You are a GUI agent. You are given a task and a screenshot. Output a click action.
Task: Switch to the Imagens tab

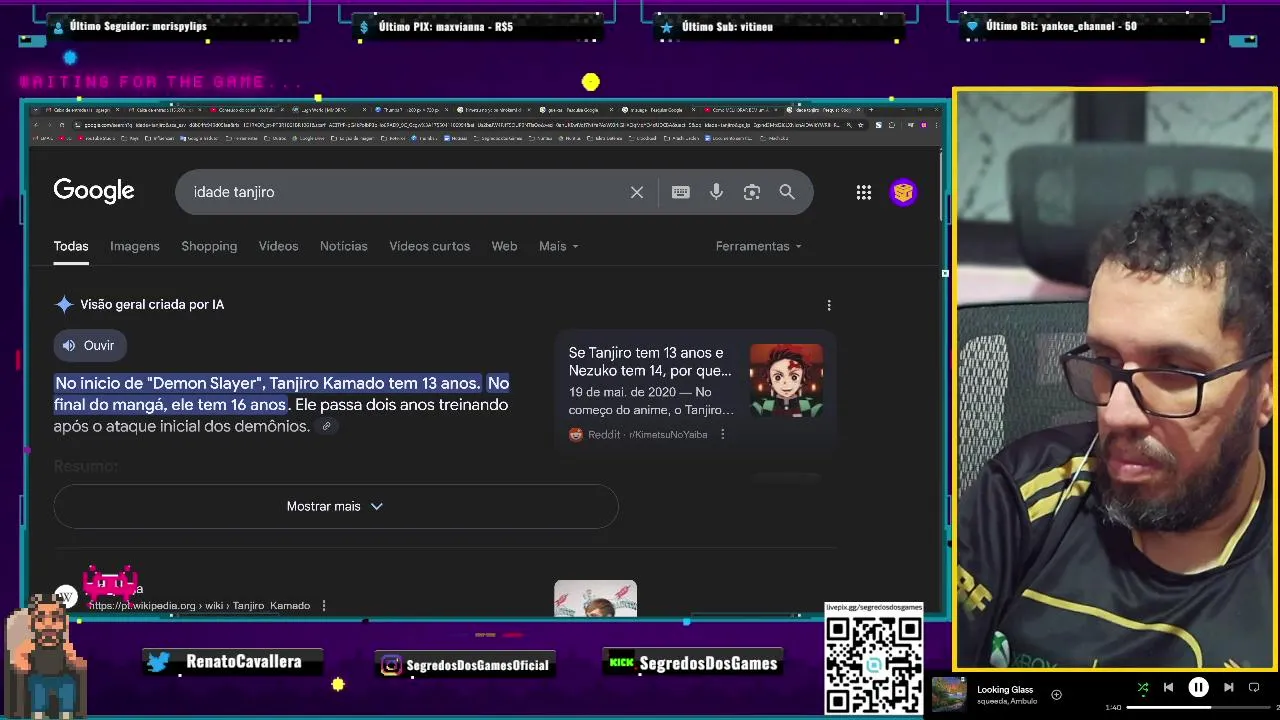[x=135, y=246]
